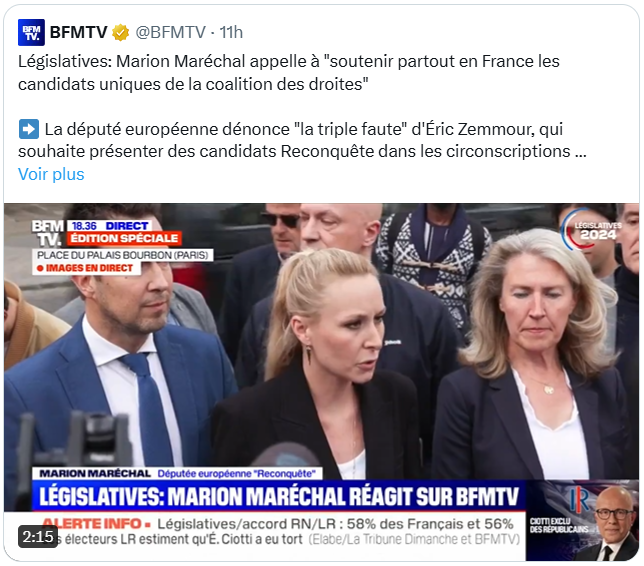Play the video from its center

click(x=322, y=382)
